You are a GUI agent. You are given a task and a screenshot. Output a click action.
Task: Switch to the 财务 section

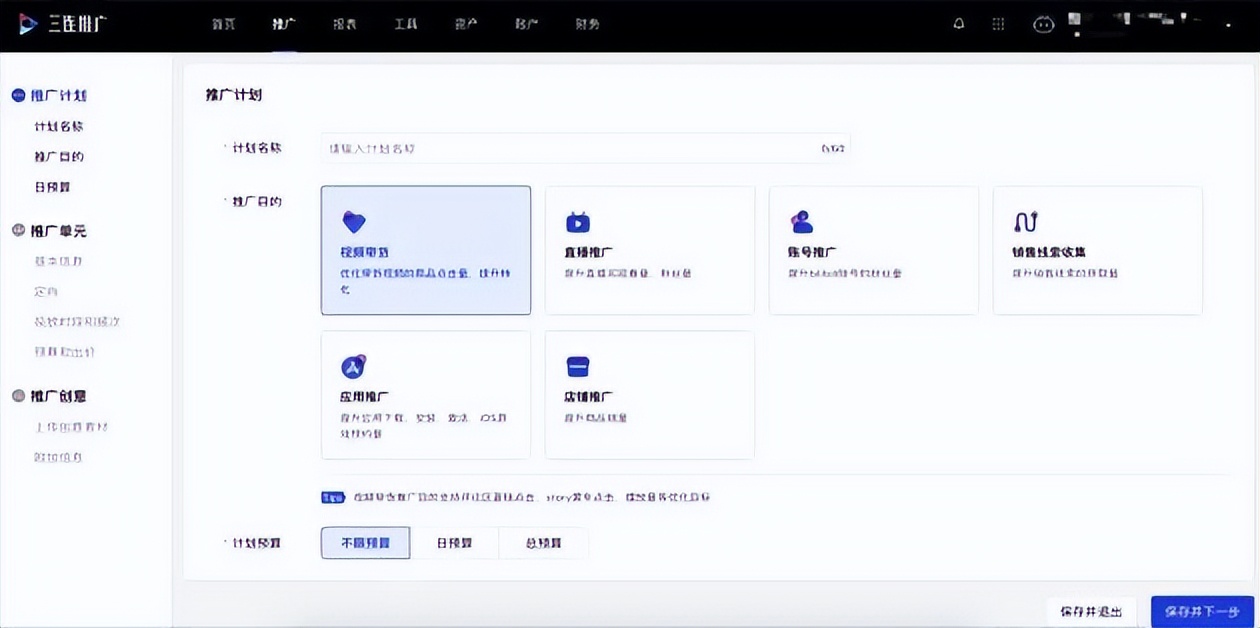click(587, 24)
